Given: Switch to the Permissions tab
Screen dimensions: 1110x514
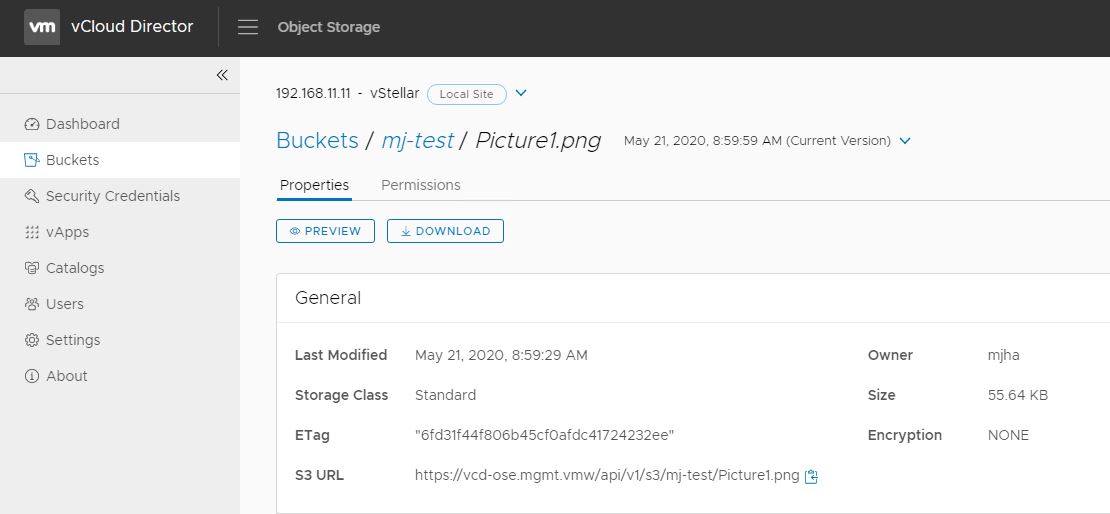Looking at the screenshot, I should (x=421, y=185).
